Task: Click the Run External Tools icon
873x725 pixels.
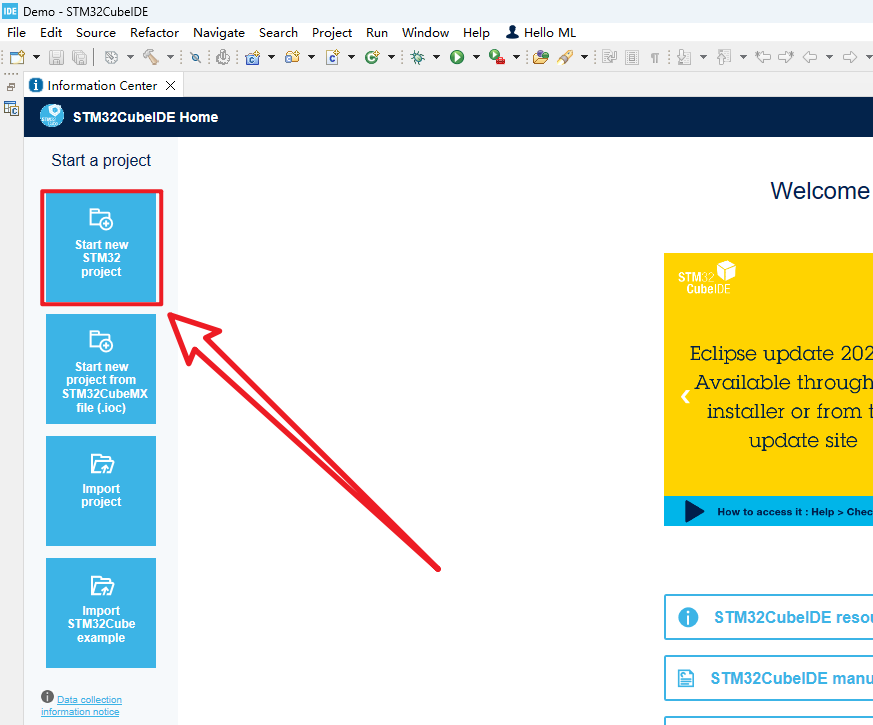Action: [x=497, y=57]
